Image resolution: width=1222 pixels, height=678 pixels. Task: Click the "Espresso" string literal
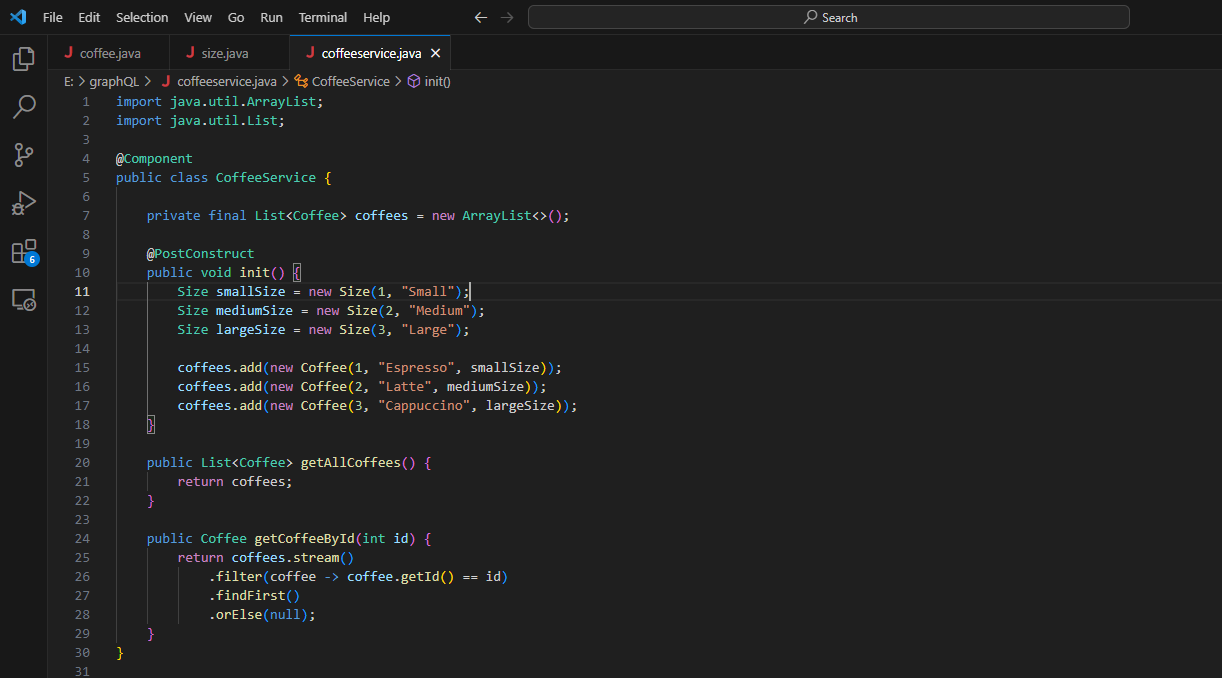(x=416, y=368)
